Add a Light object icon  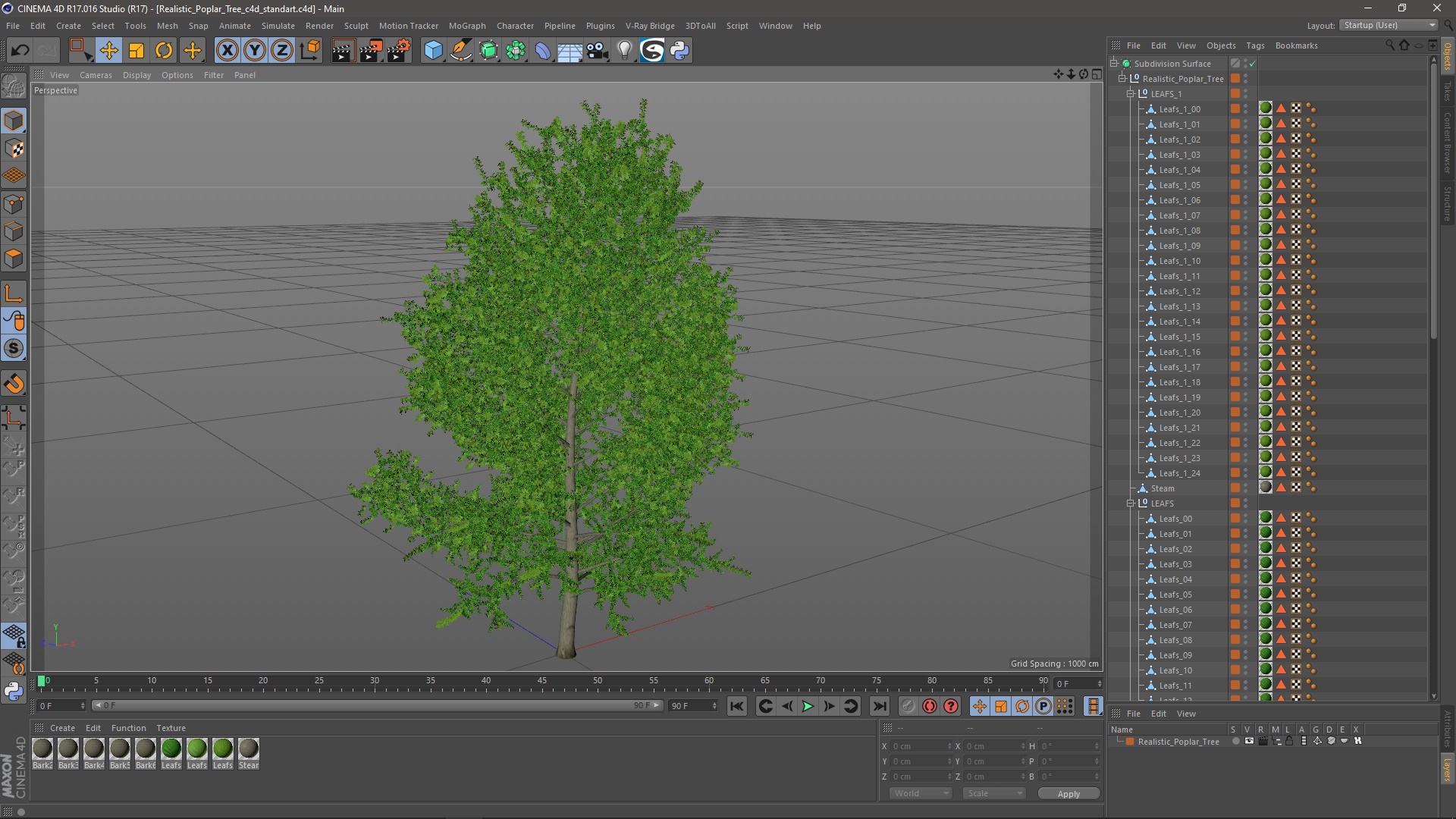(625, 51)
